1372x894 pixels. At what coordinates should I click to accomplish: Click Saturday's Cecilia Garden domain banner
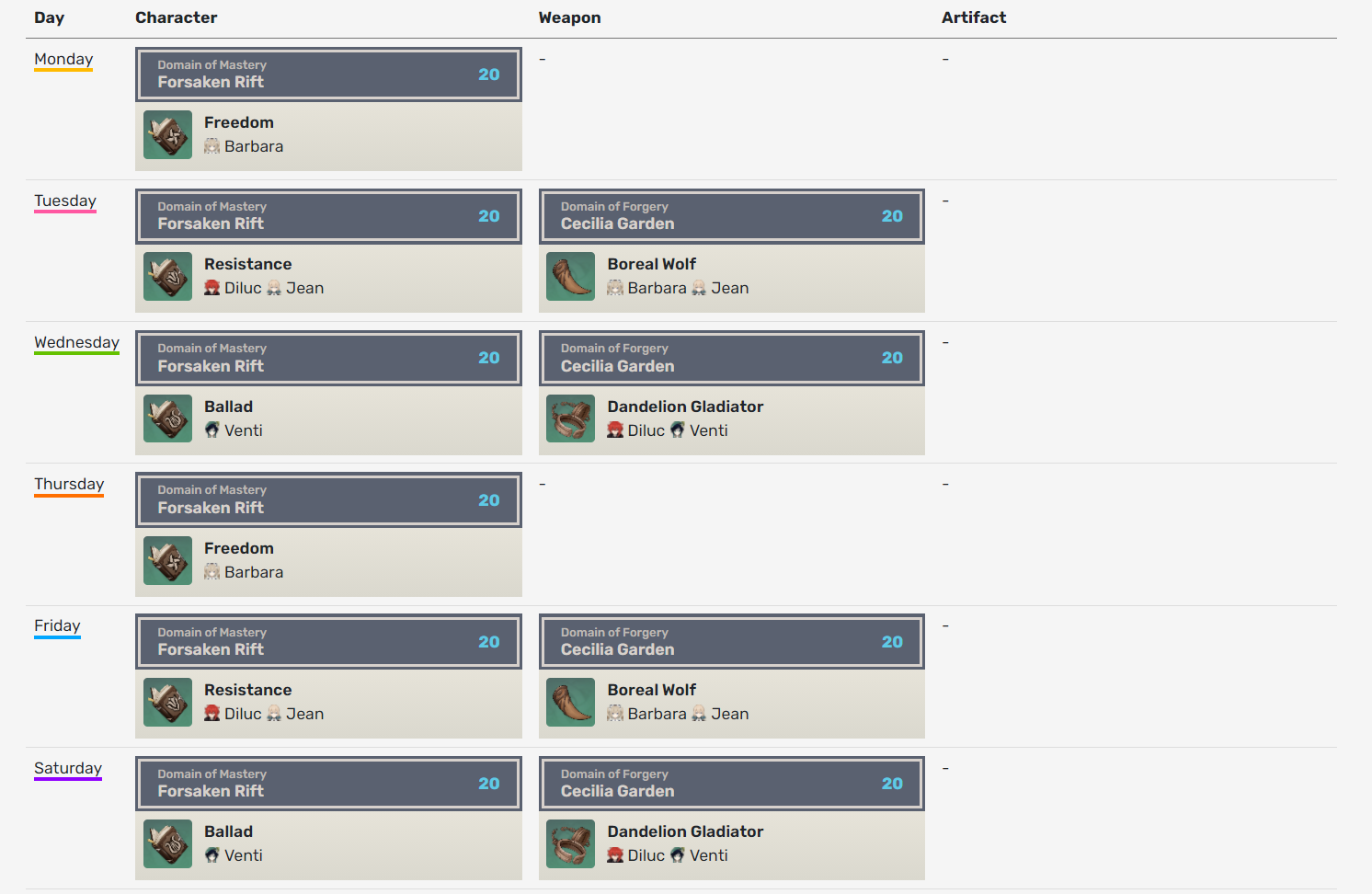731,784
